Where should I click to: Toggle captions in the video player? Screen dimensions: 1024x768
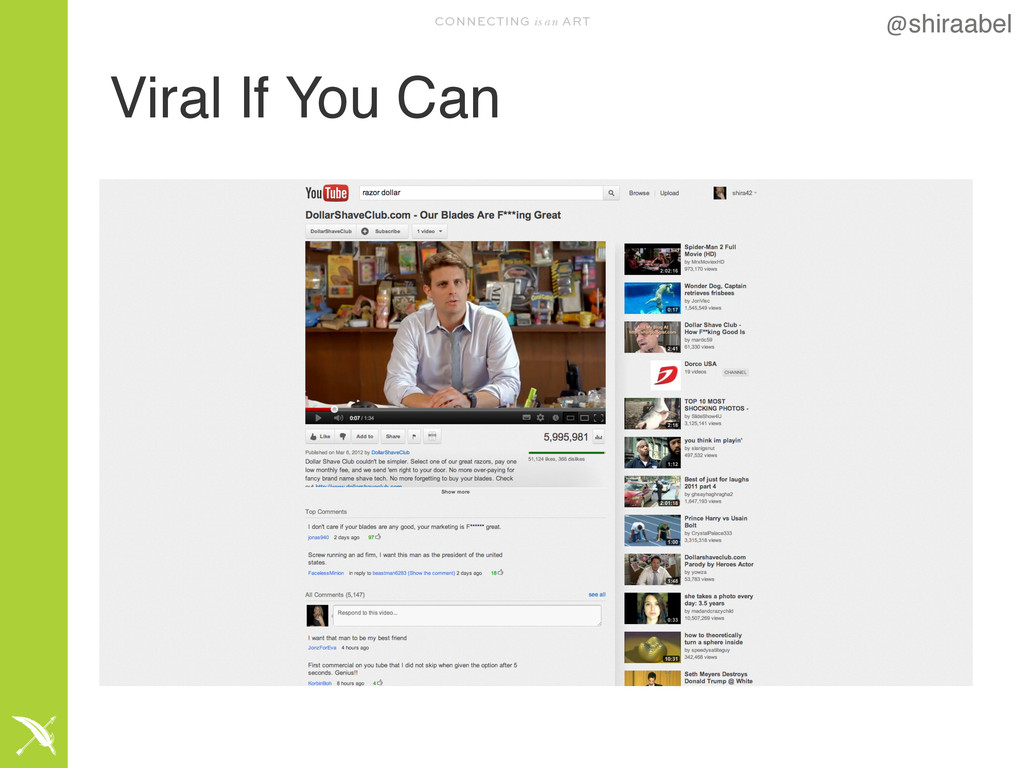click(x=526, y=418)
